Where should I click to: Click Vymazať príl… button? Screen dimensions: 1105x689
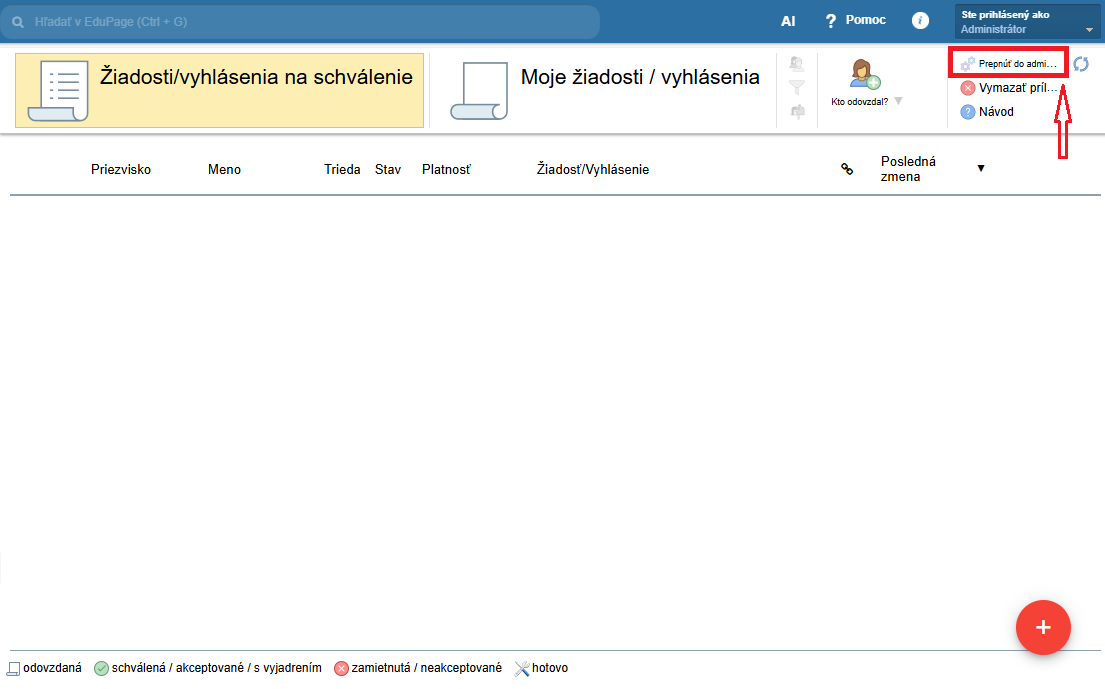(x=1008, y=88)
